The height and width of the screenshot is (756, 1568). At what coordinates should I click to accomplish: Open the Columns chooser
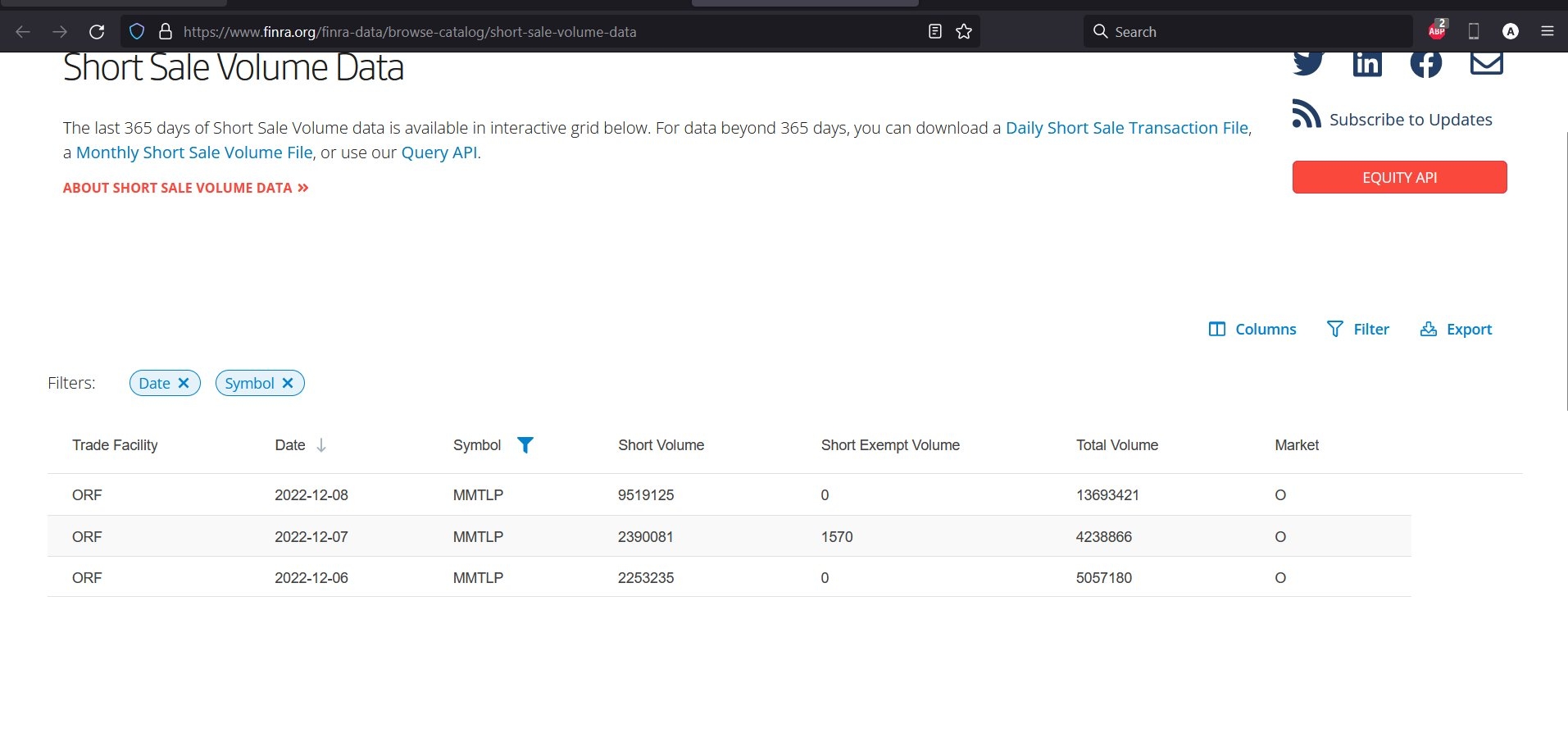[x=1252, y=329]
